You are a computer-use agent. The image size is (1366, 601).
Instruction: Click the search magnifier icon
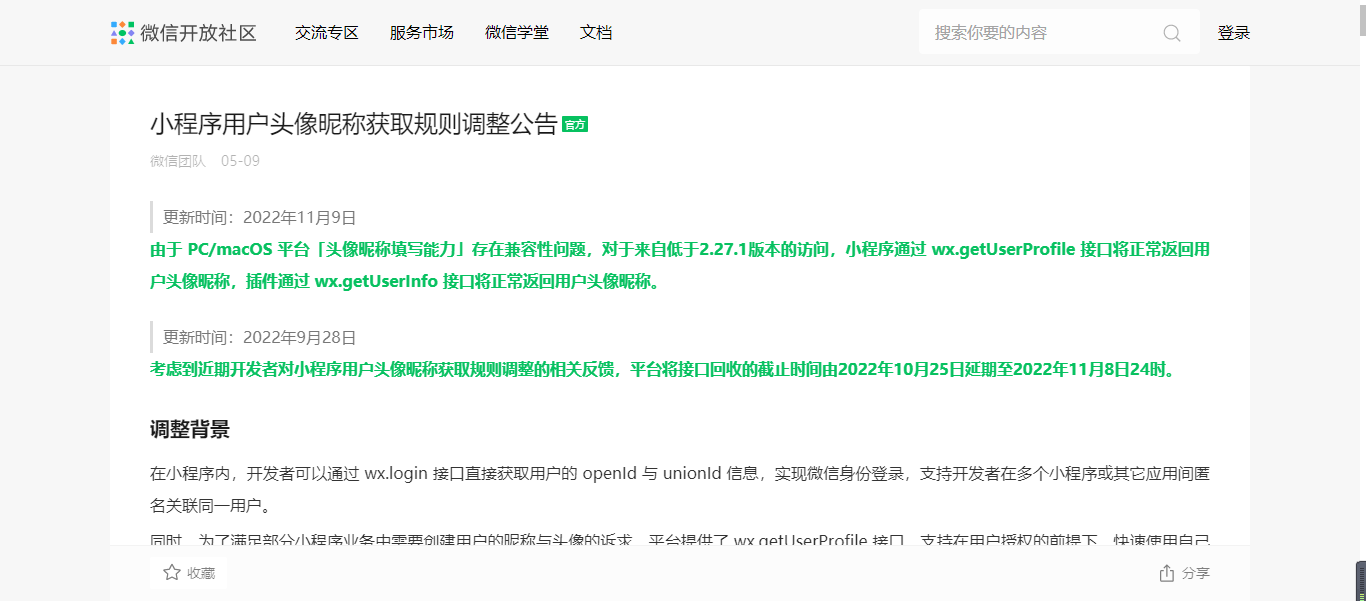pyautogui.click(x=1172, y=33)
